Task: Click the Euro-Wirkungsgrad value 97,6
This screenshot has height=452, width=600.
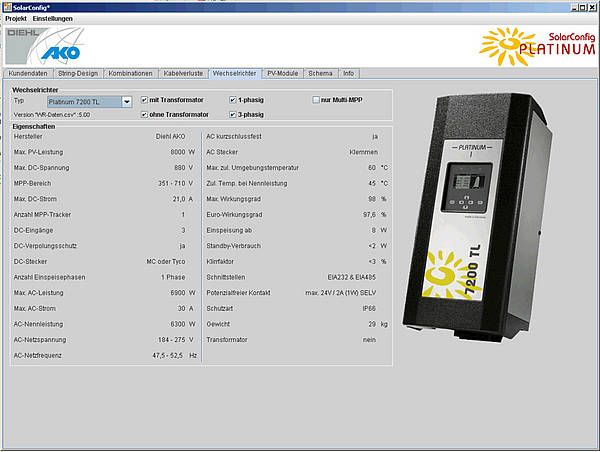Action: click(x=369, y=215)
